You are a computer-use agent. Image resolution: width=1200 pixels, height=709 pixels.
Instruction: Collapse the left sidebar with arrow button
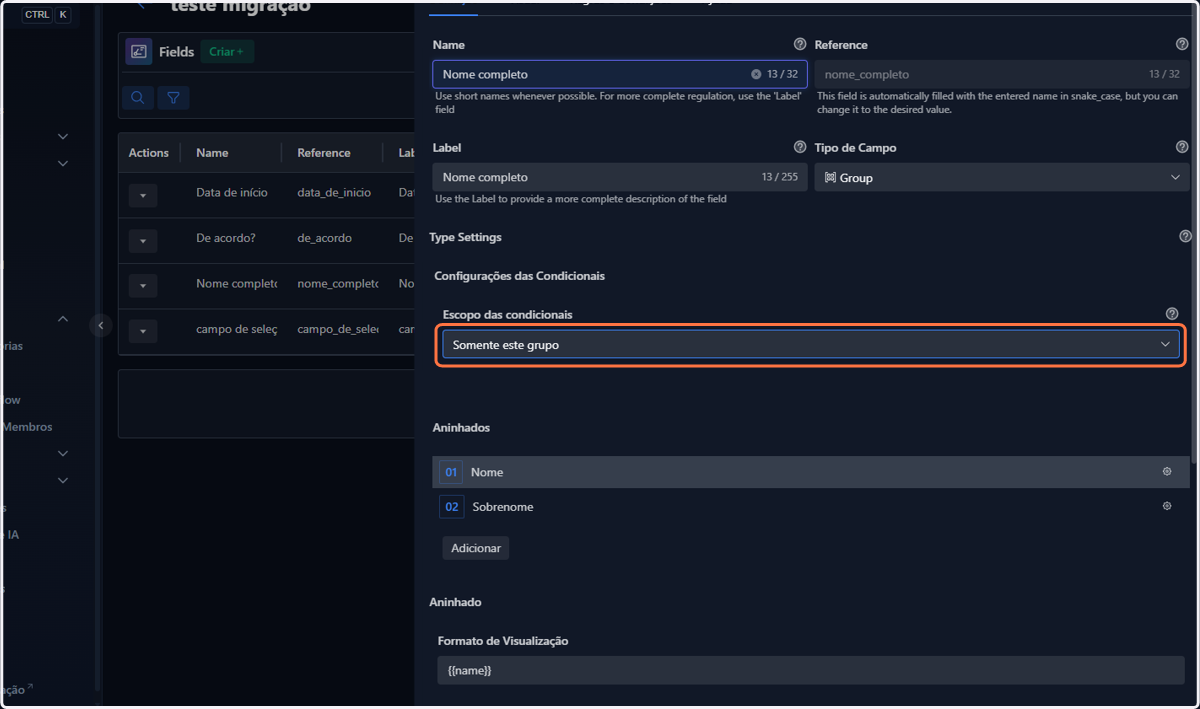point(100,325)
